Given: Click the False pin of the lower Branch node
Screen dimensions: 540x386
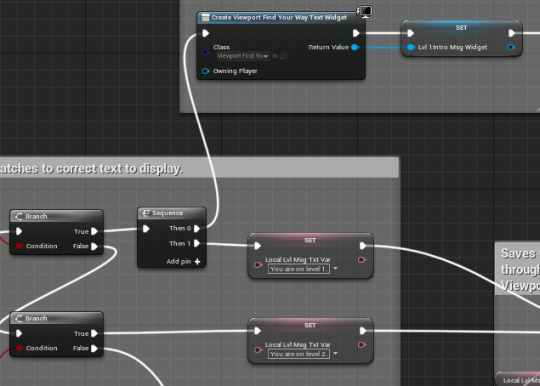Looking at the screenshot, I should pos(94,348).
